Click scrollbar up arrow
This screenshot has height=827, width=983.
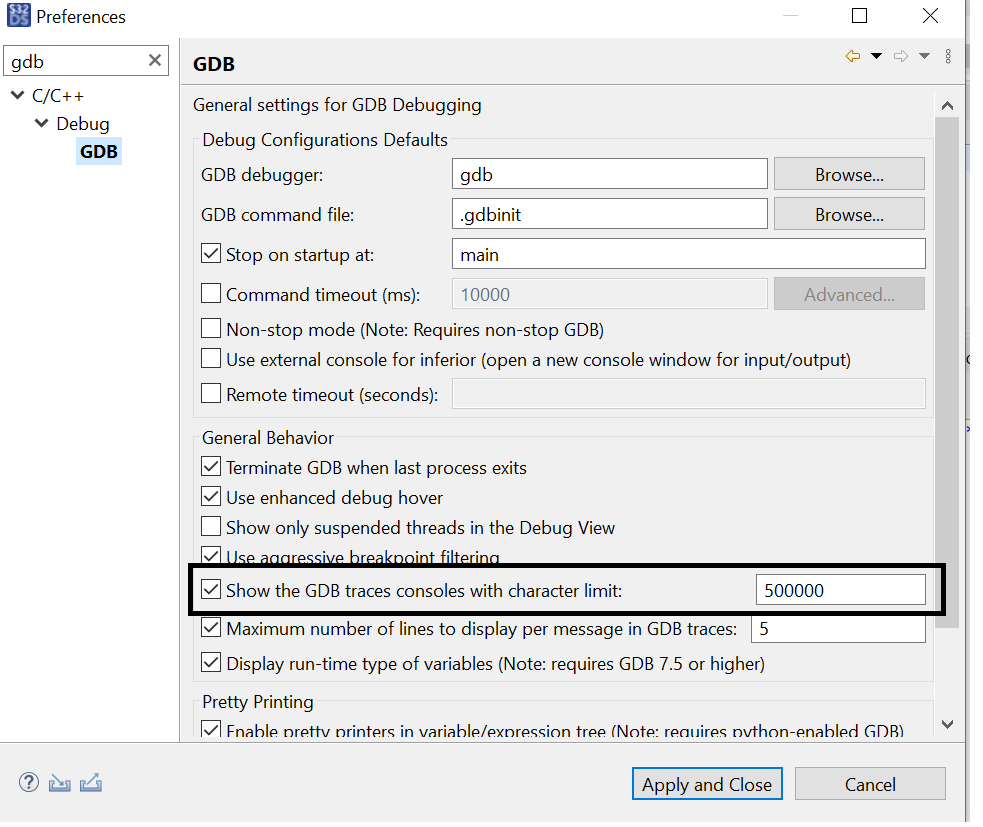947,105
